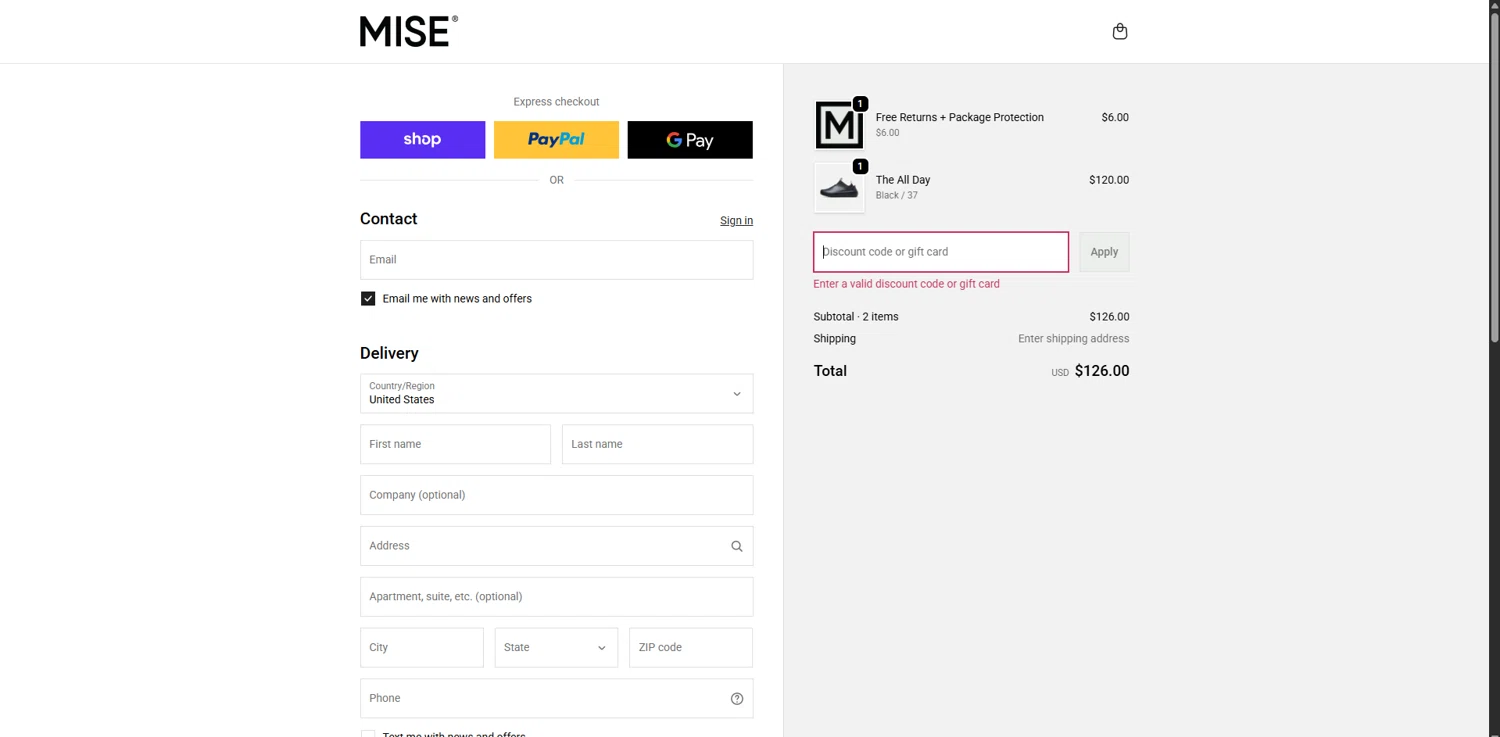This screenshot has width=1500, height=737.
Task: Open the State dropdown
Action: (x=556, y=647)
